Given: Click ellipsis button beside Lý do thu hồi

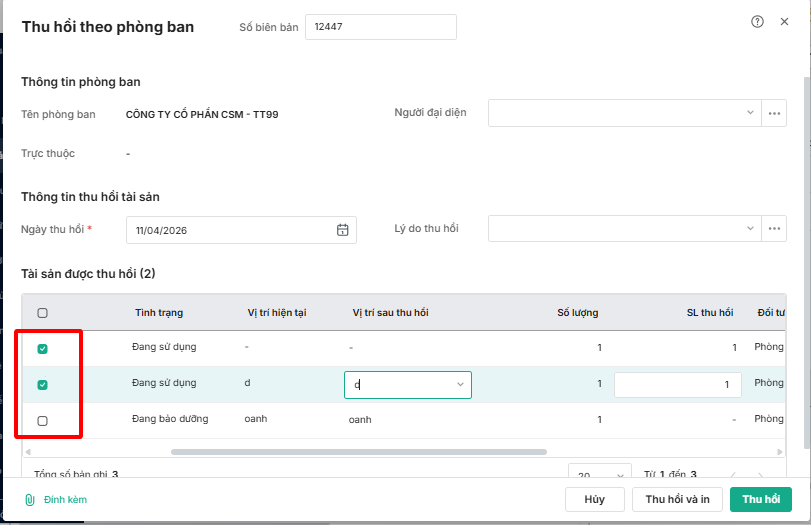Looking at the screenshot, I should [774, 229].
